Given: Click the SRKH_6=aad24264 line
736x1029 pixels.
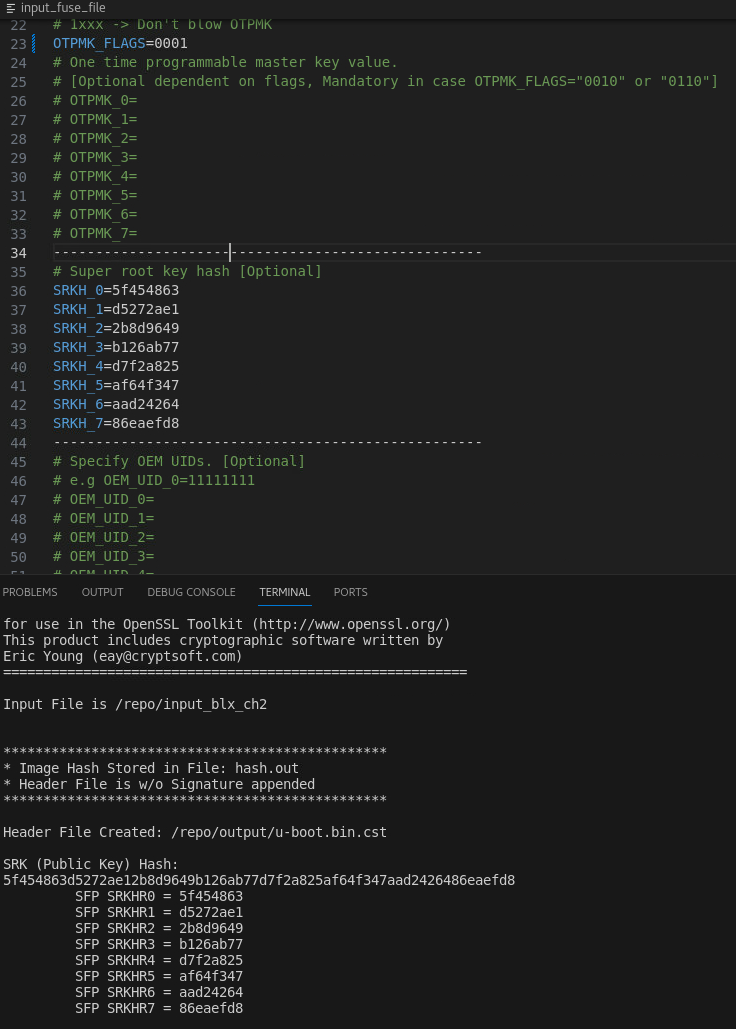Looking at the screenshot, I should 116,404.
